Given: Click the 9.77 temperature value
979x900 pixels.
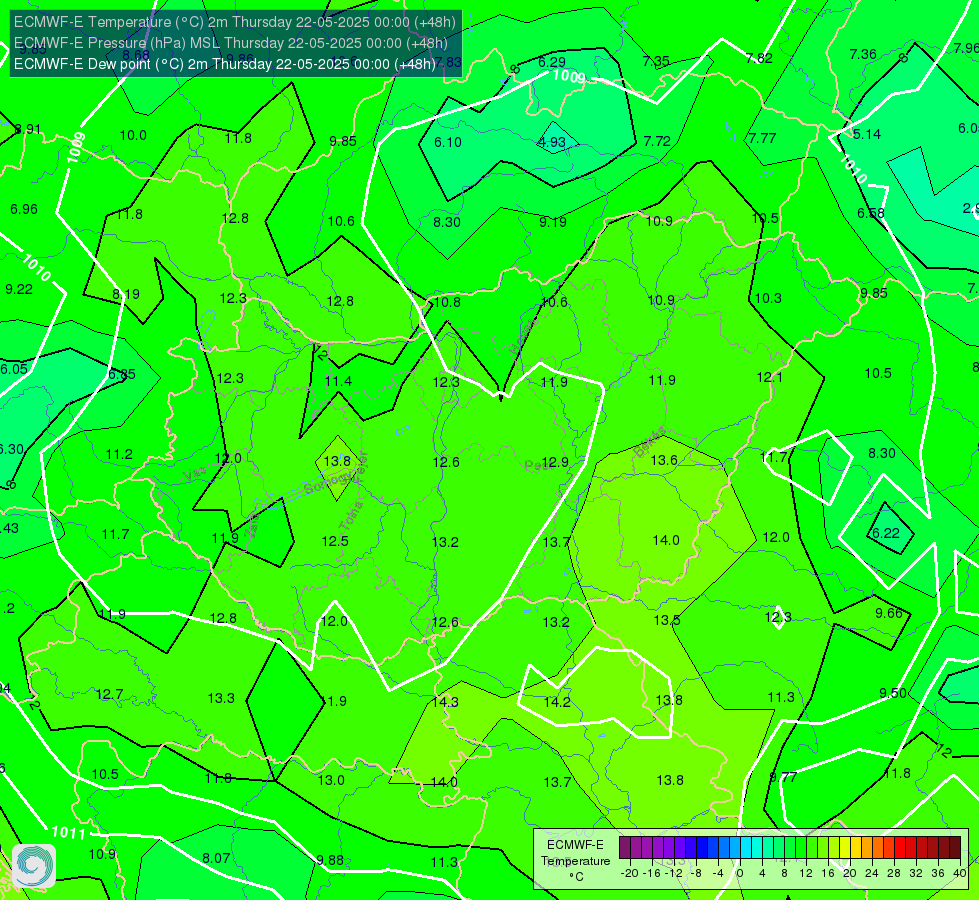Looking at the screenshot, I should coord(783,777).
